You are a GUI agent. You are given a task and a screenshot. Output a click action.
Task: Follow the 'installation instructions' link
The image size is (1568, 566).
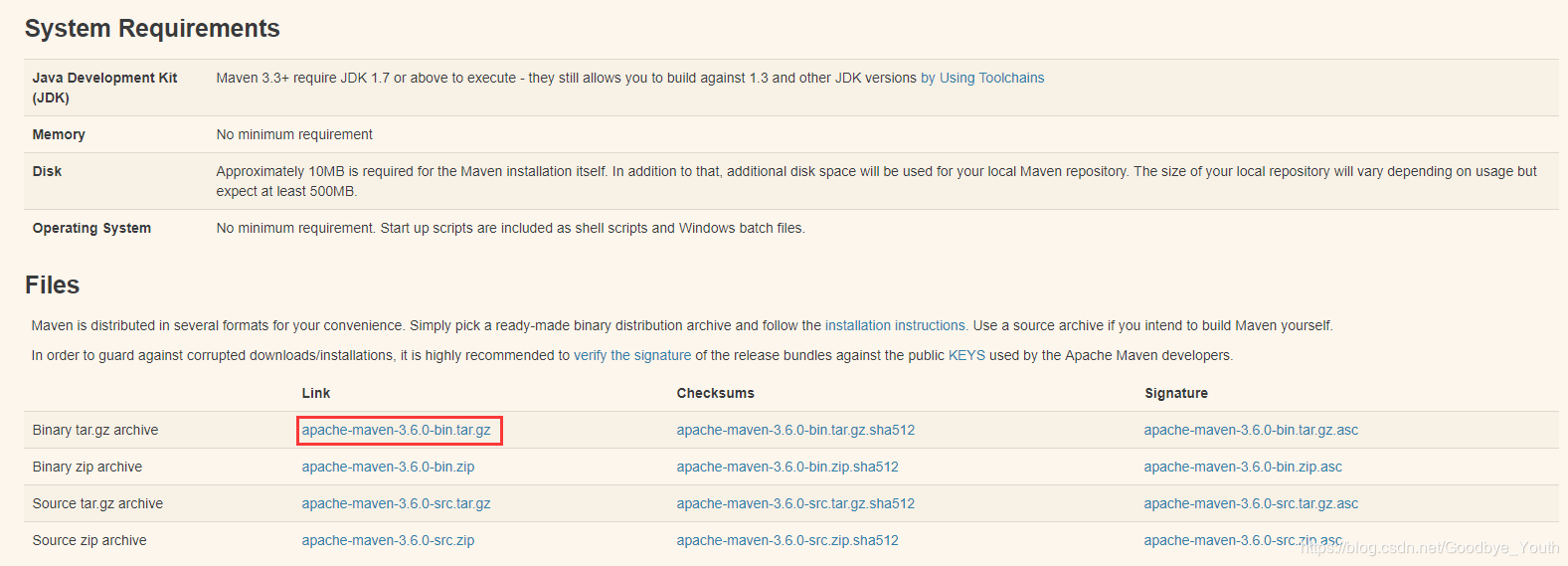pyautogui.click(x=896, y=325)
